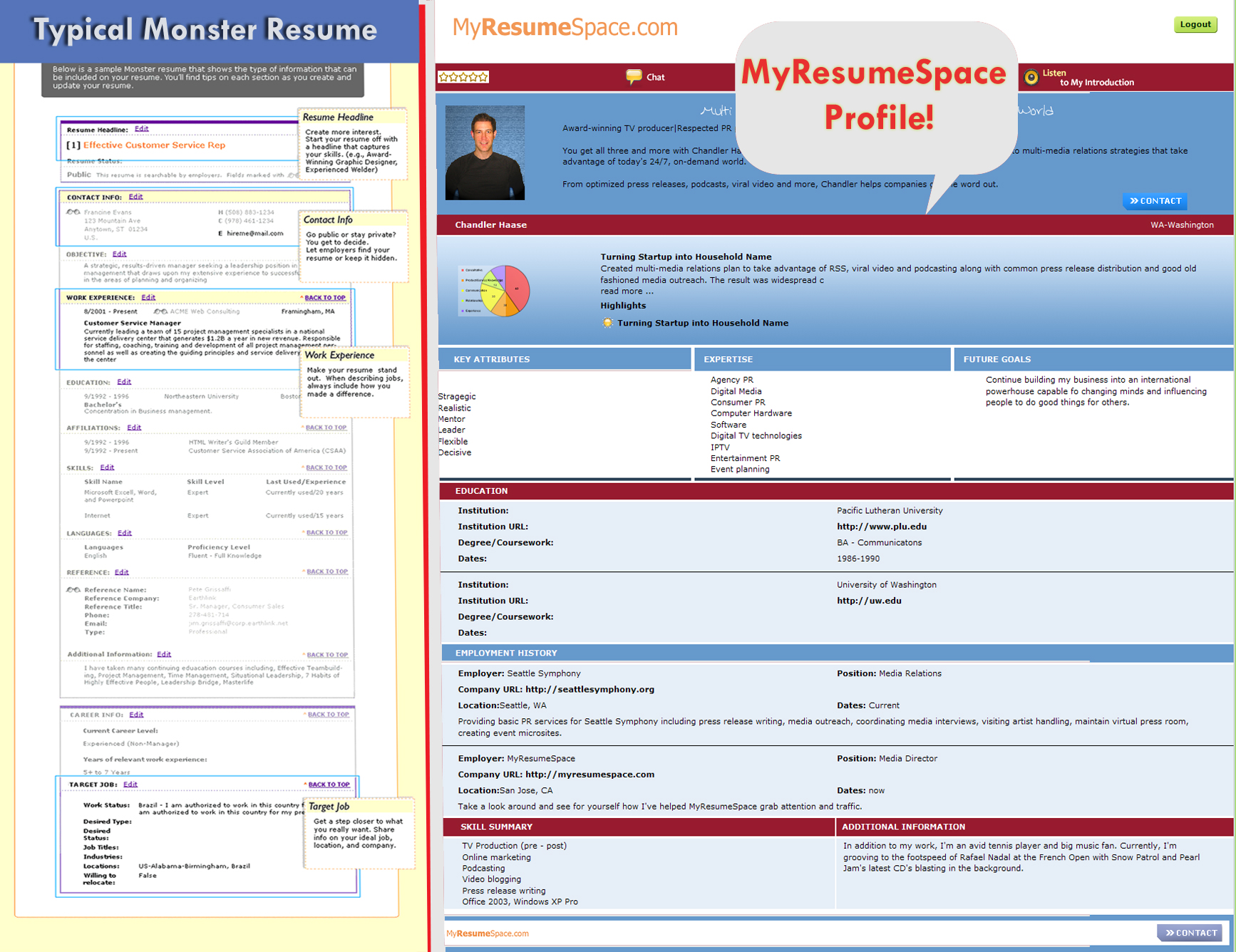
Task: Edit the Additional Information section
Action: [164, 654]
